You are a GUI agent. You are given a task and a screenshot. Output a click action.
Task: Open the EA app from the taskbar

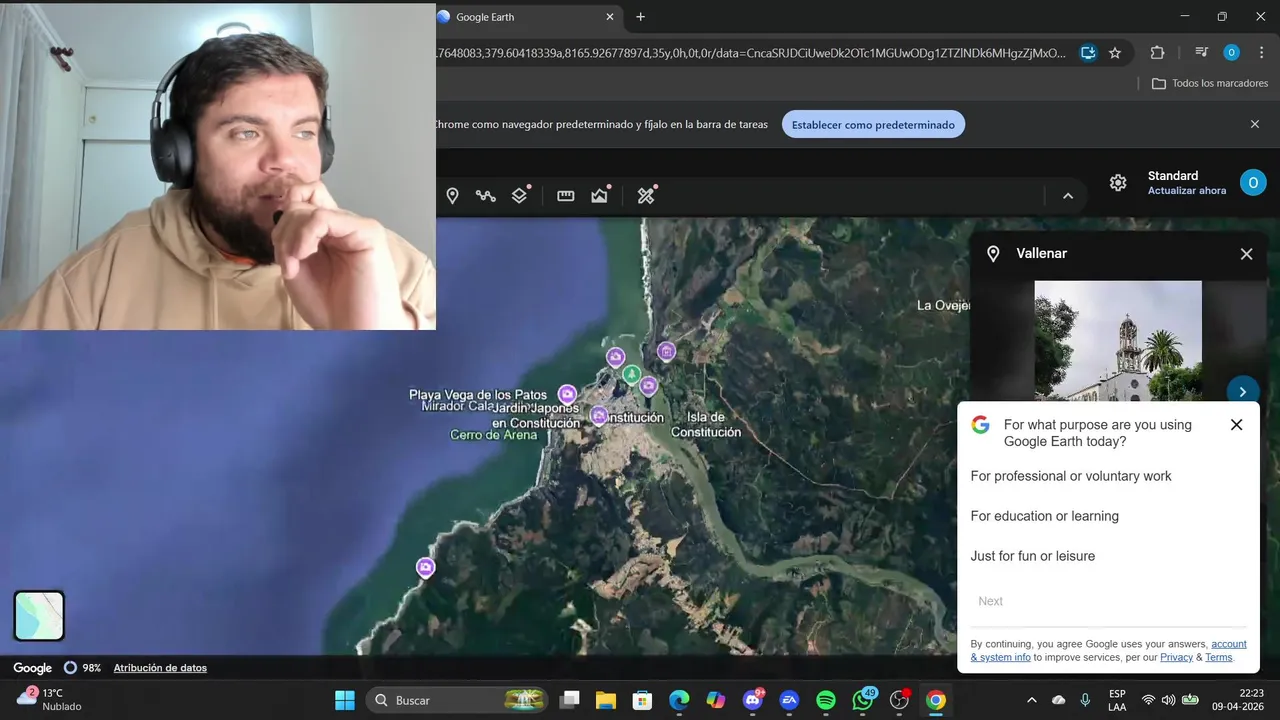point(789,700)
